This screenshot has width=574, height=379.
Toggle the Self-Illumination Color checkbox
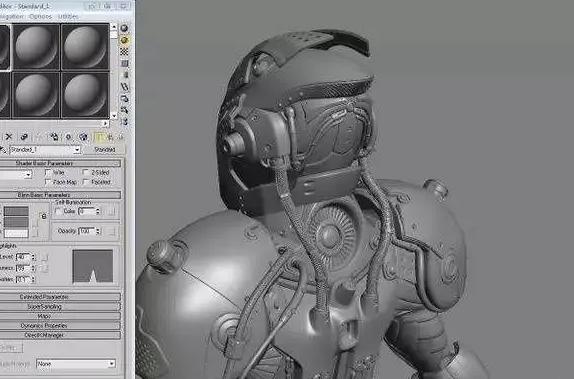point(58,211)
